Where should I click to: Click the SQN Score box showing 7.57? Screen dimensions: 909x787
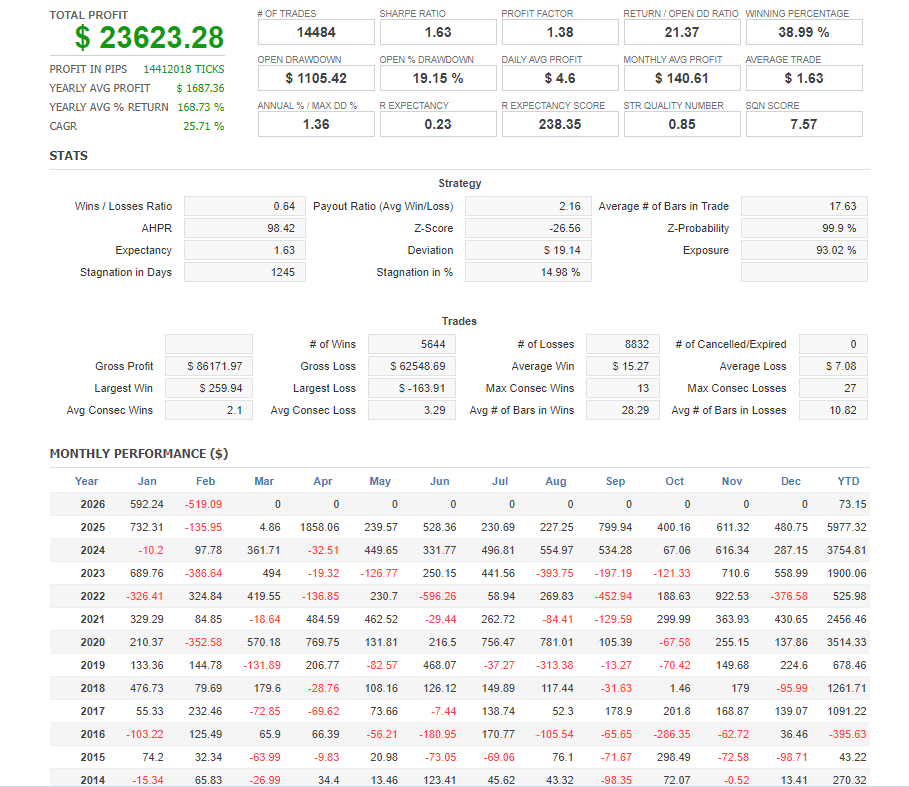pos(803,124)
